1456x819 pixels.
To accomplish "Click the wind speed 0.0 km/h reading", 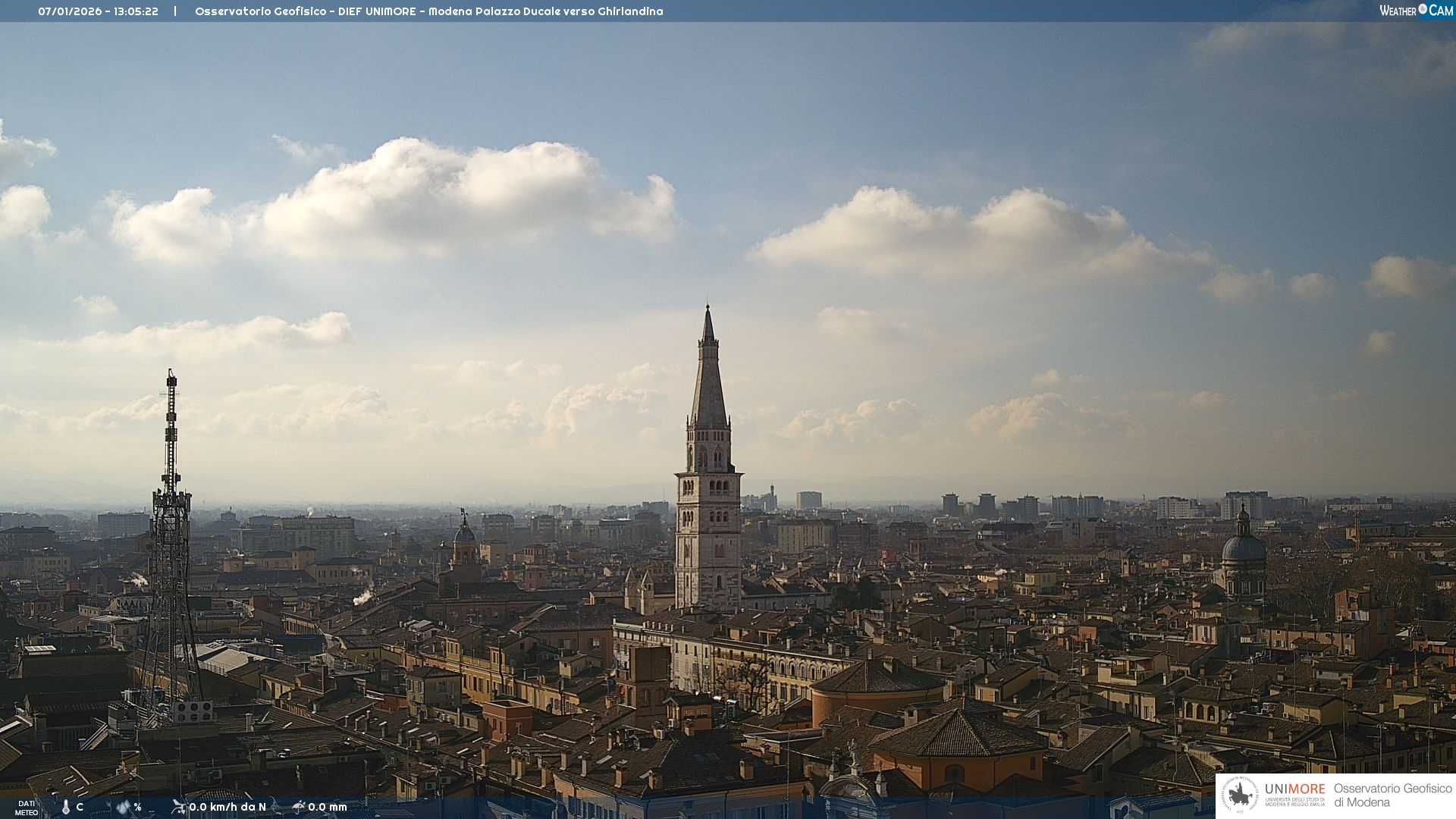I will pos(227,807).
